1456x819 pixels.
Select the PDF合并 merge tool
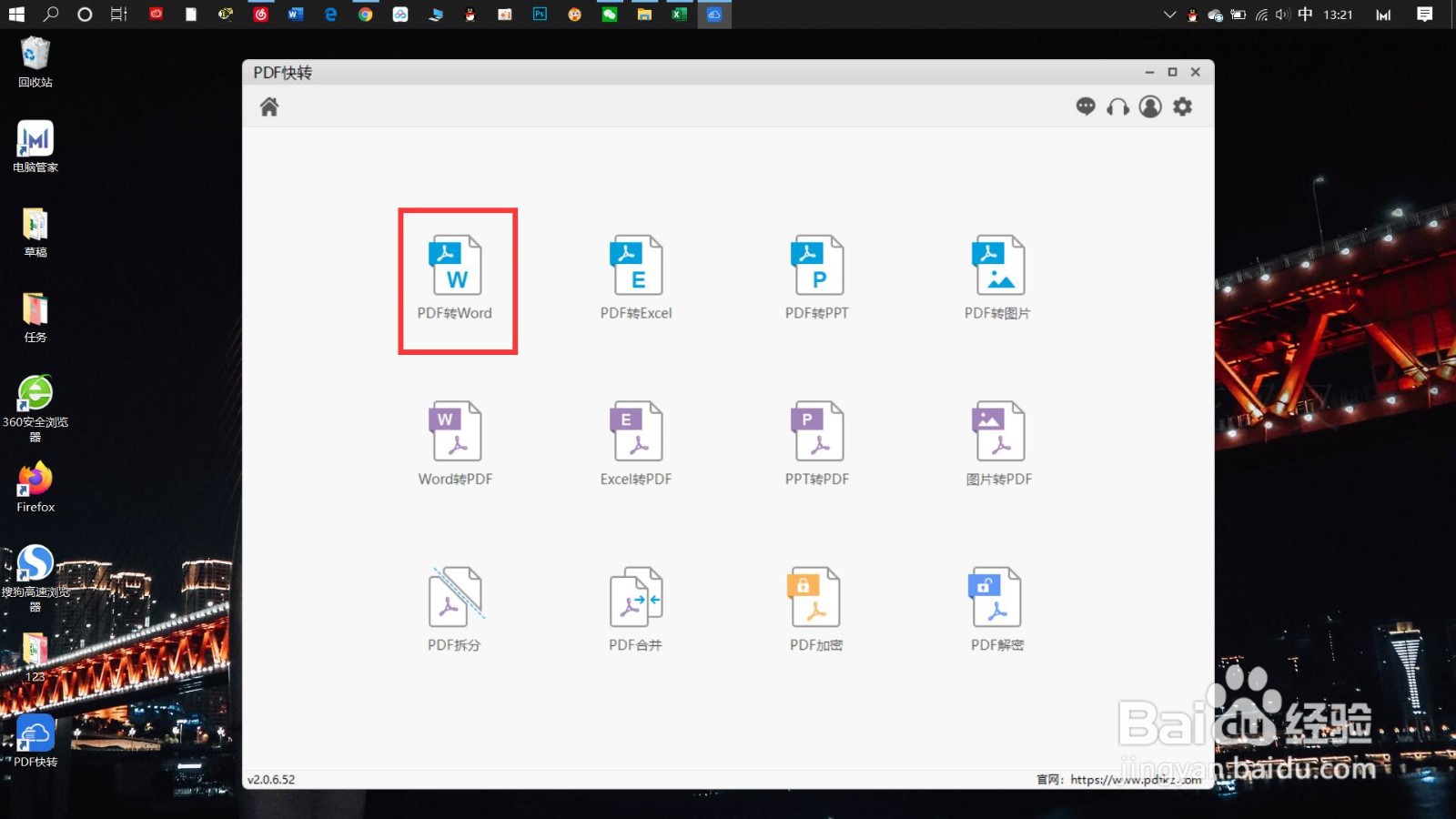coord(636,610)
